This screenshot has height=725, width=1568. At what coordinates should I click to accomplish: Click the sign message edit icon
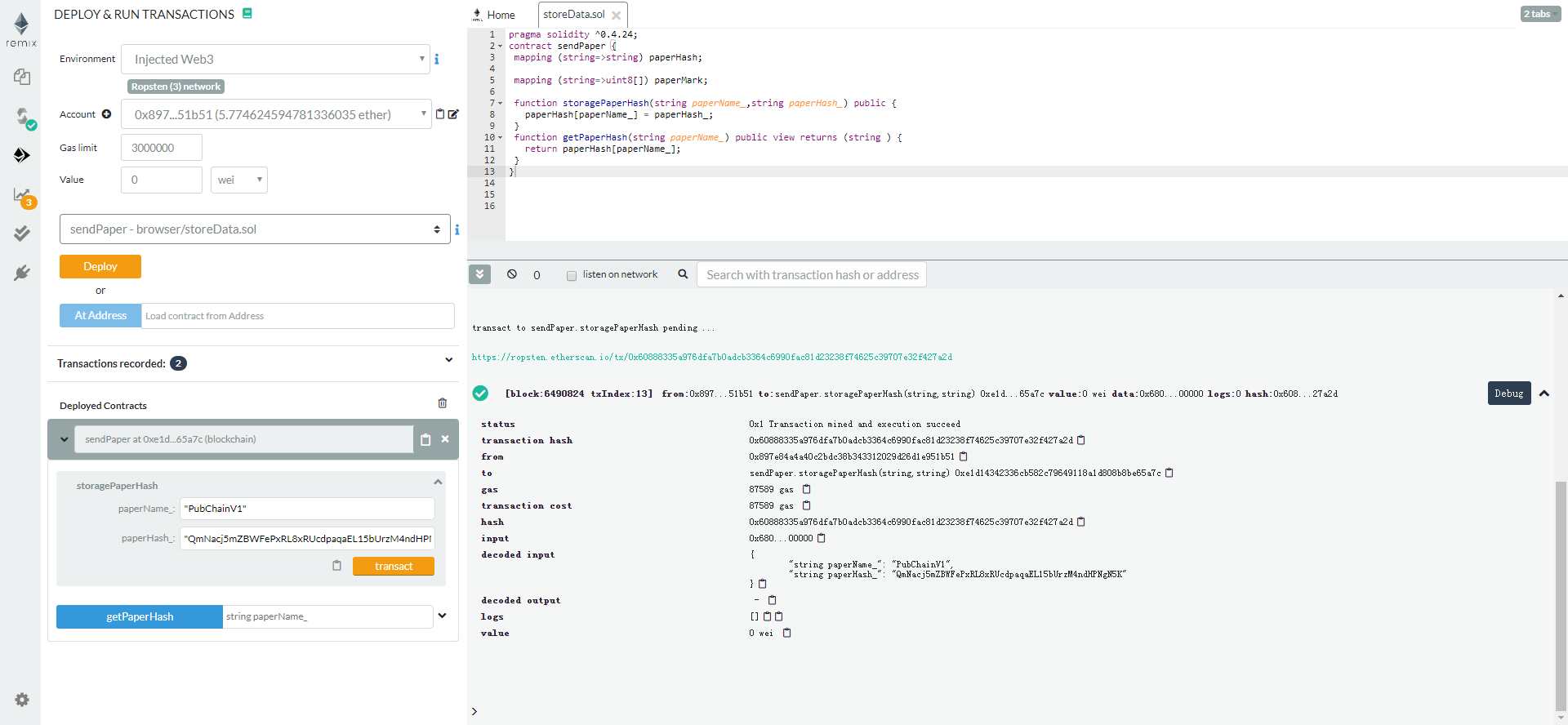tap(453, 114)
